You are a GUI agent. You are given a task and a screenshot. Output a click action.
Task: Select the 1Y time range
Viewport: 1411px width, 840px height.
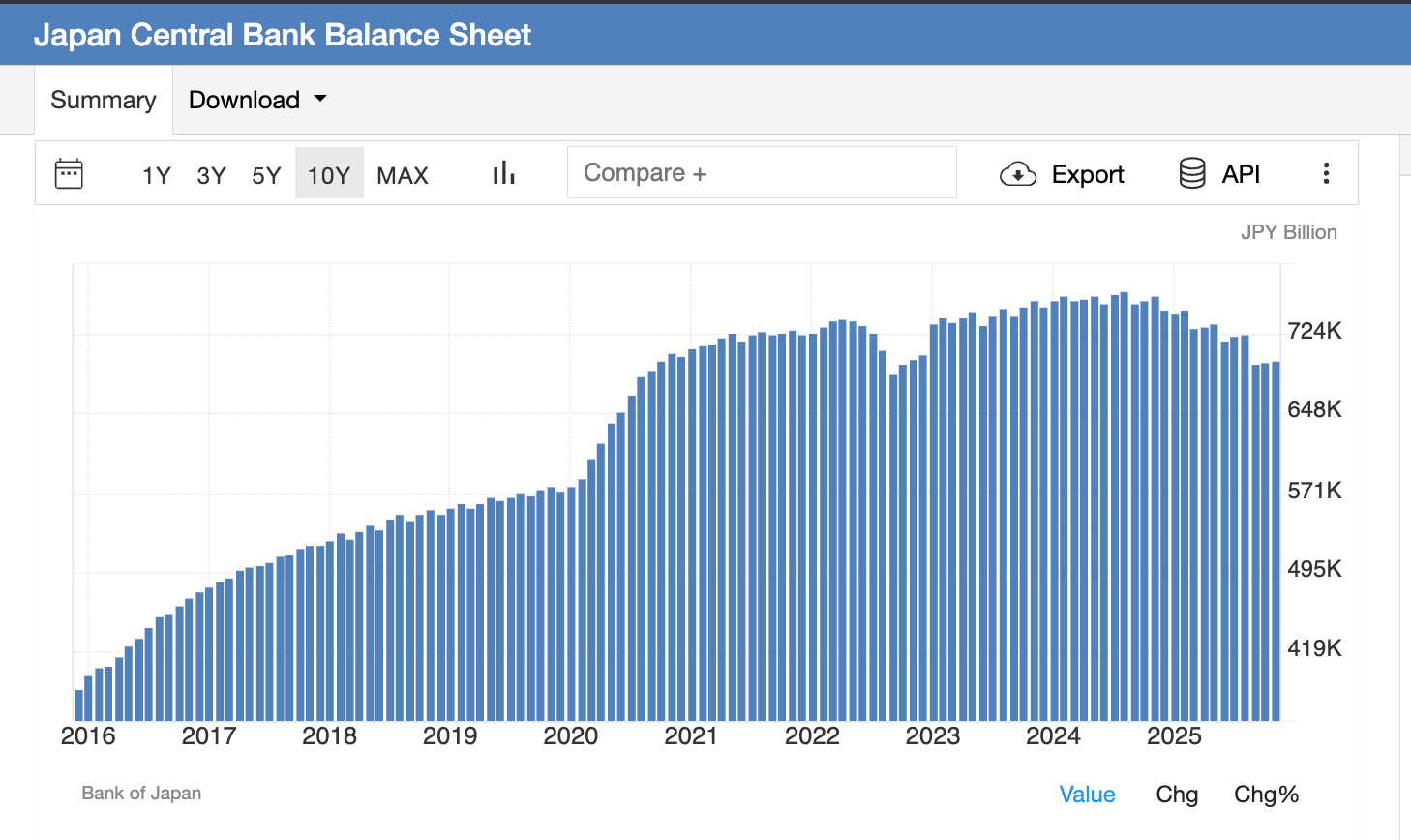click(155, 175)
